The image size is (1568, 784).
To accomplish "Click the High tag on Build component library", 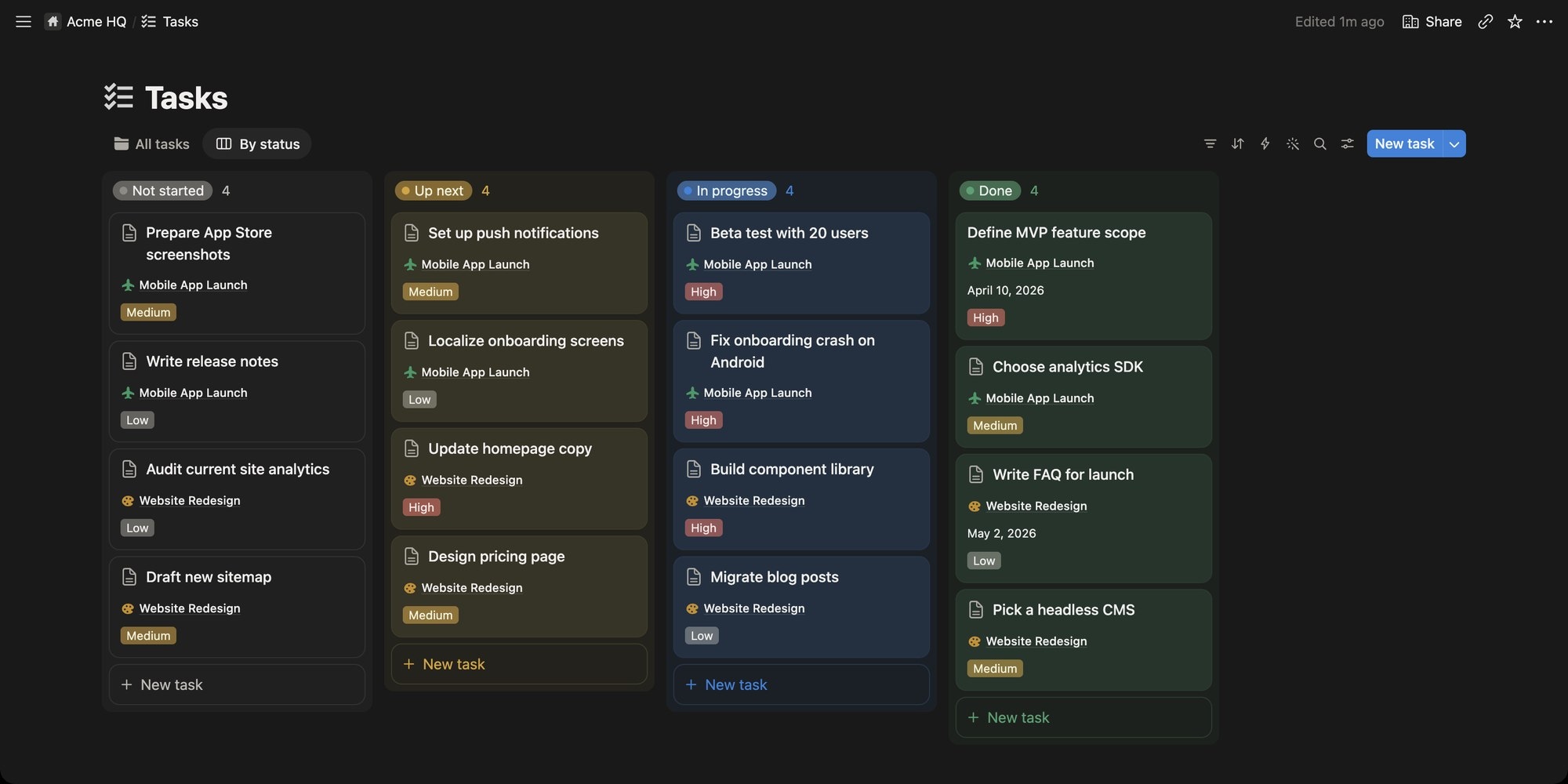I will click(703, 528).
